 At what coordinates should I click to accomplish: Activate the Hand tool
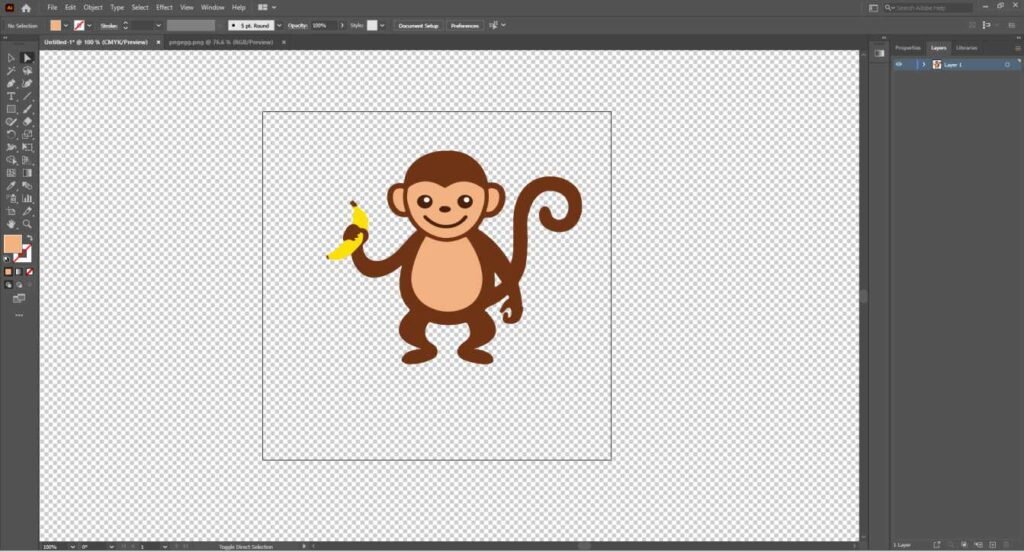pyautogui.click(x=11, y=224)
